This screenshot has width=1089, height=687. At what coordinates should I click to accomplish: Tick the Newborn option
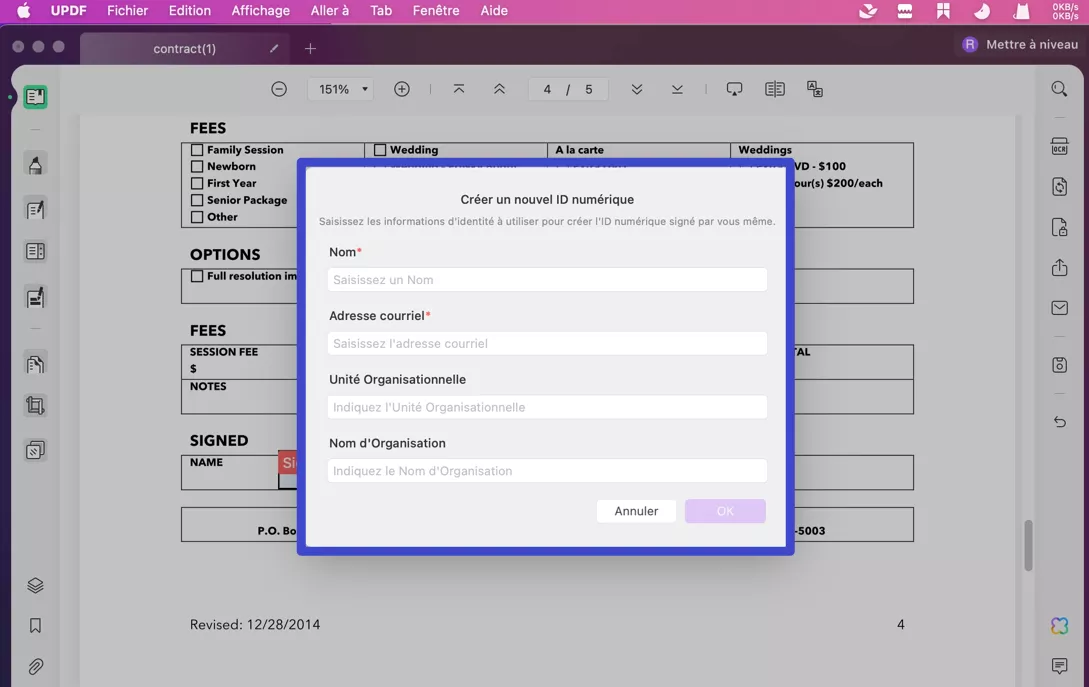(x=197, y=166)
